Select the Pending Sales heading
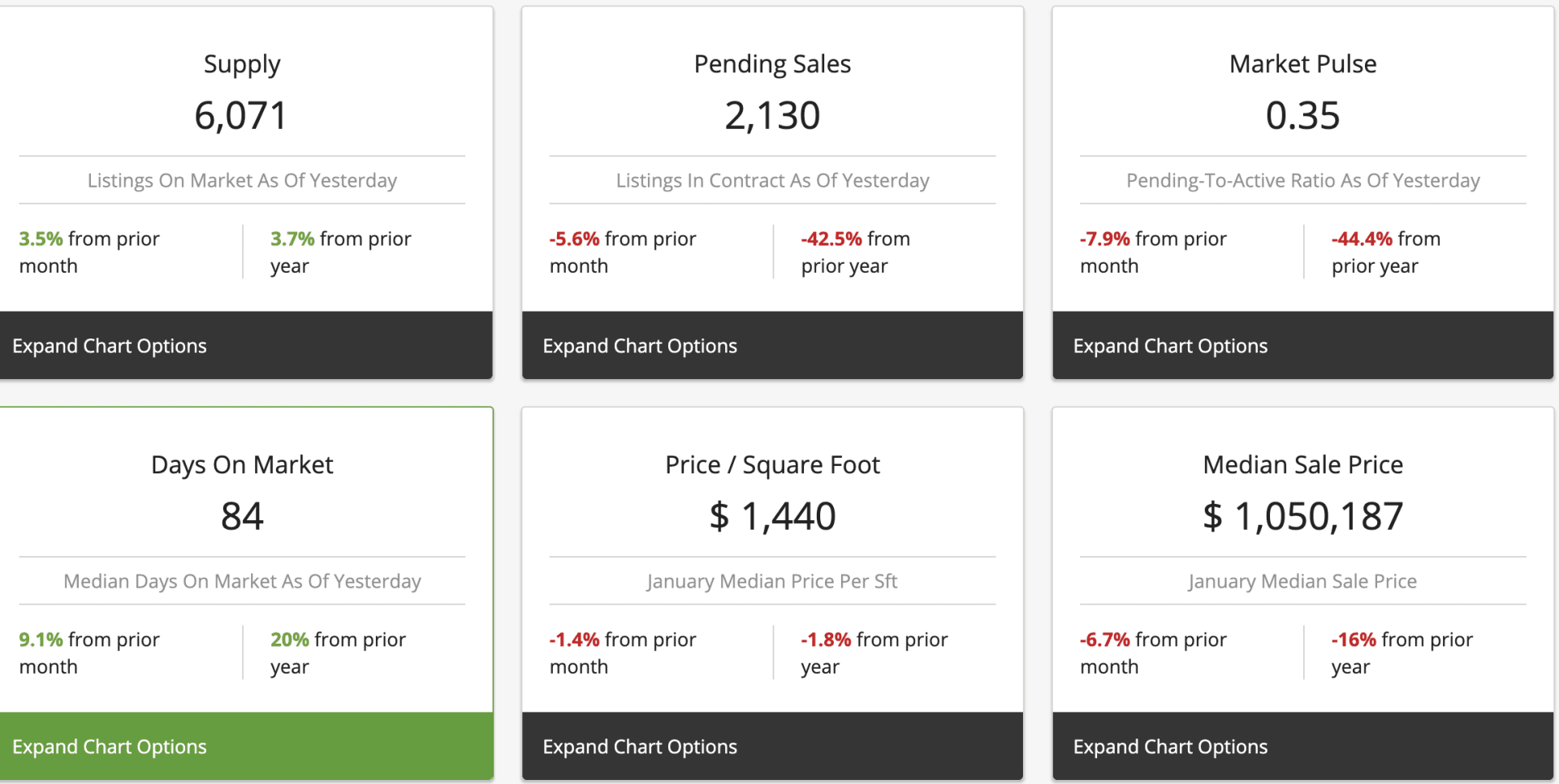This screenshot has height=784, width=1559. [772, 64]
